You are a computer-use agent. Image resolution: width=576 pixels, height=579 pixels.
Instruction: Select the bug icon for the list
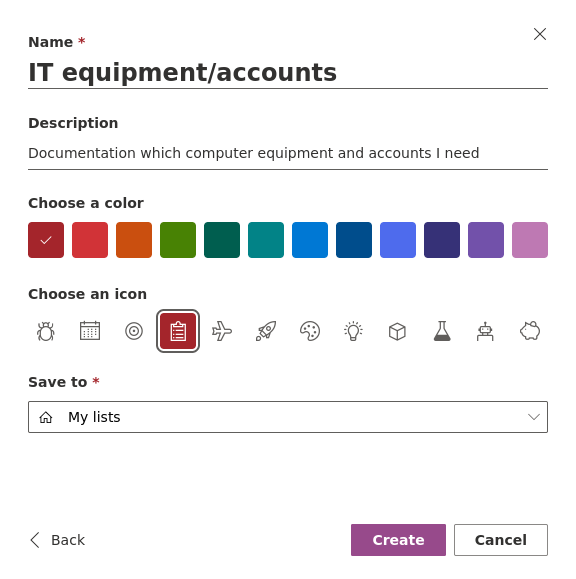pyautogui.click(x=46, y=331)
